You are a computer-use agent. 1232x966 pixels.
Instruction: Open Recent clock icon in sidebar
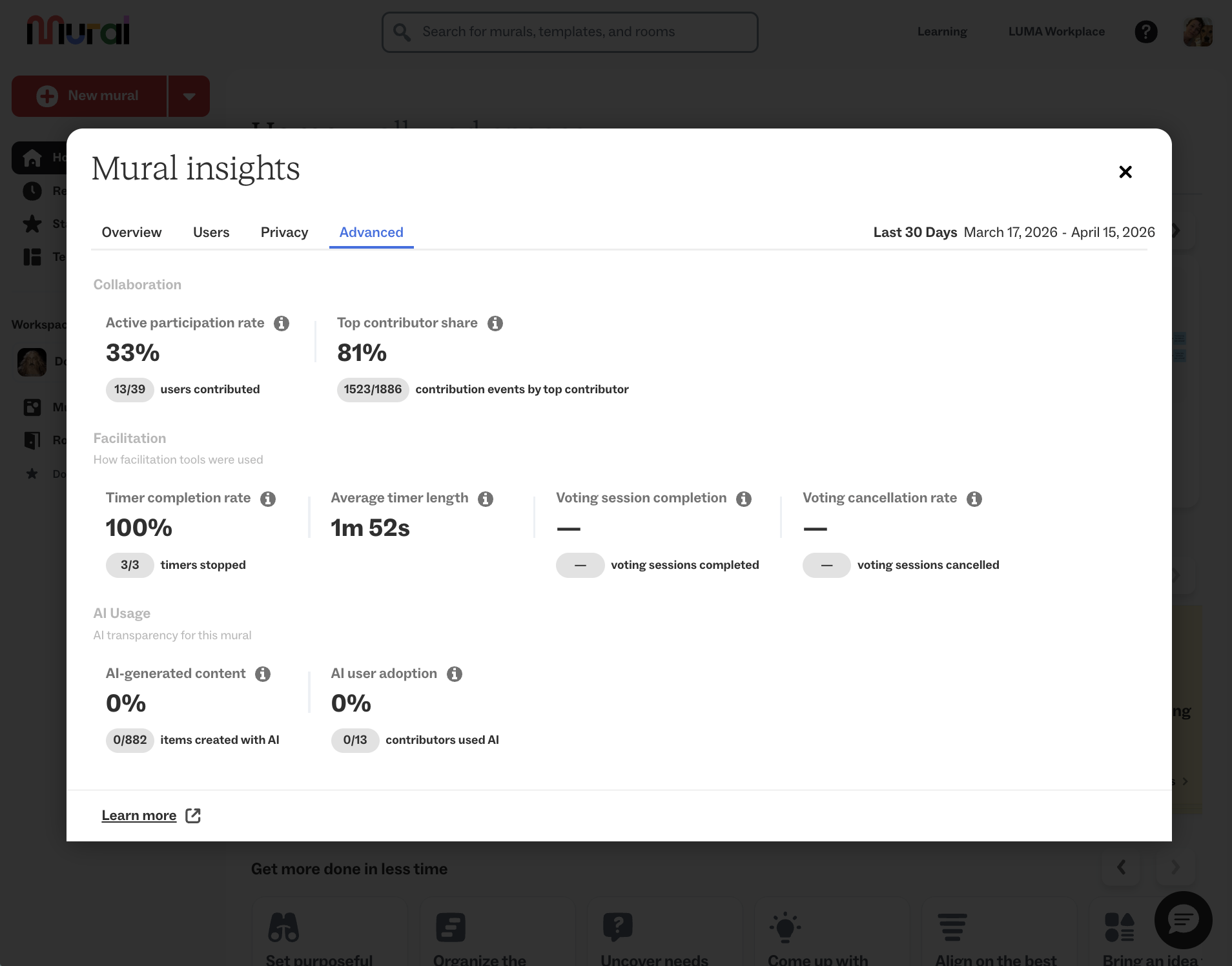32,191
